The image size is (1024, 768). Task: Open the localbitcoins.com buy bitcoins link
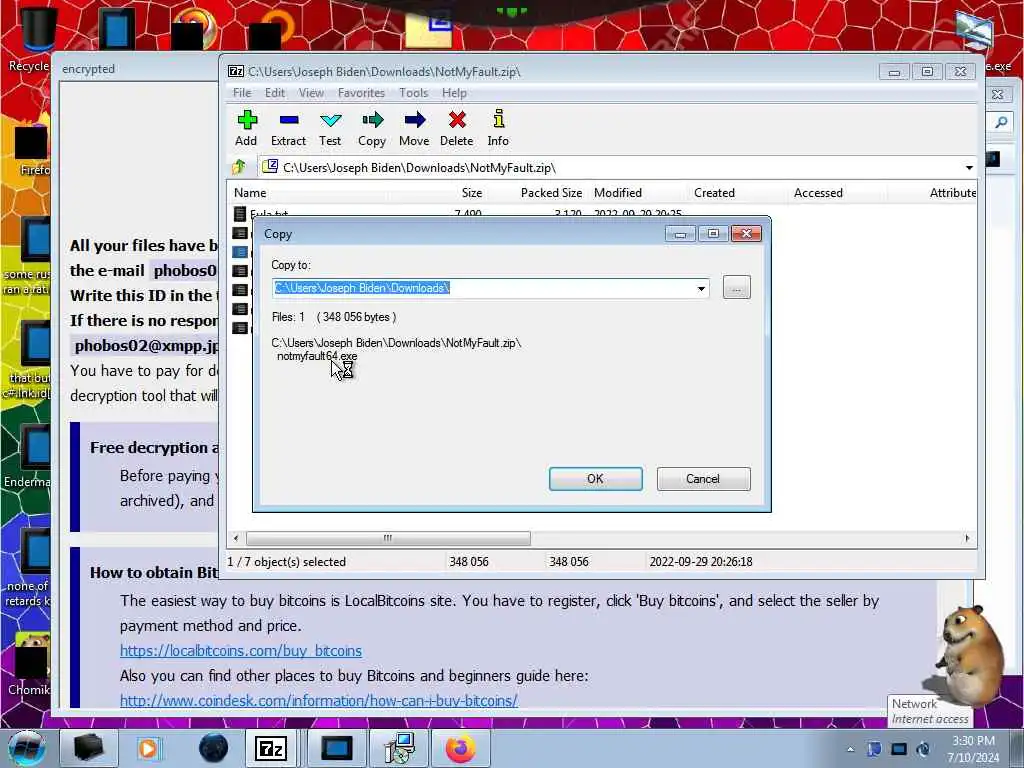pyautogui.click(x=241, y=650)
